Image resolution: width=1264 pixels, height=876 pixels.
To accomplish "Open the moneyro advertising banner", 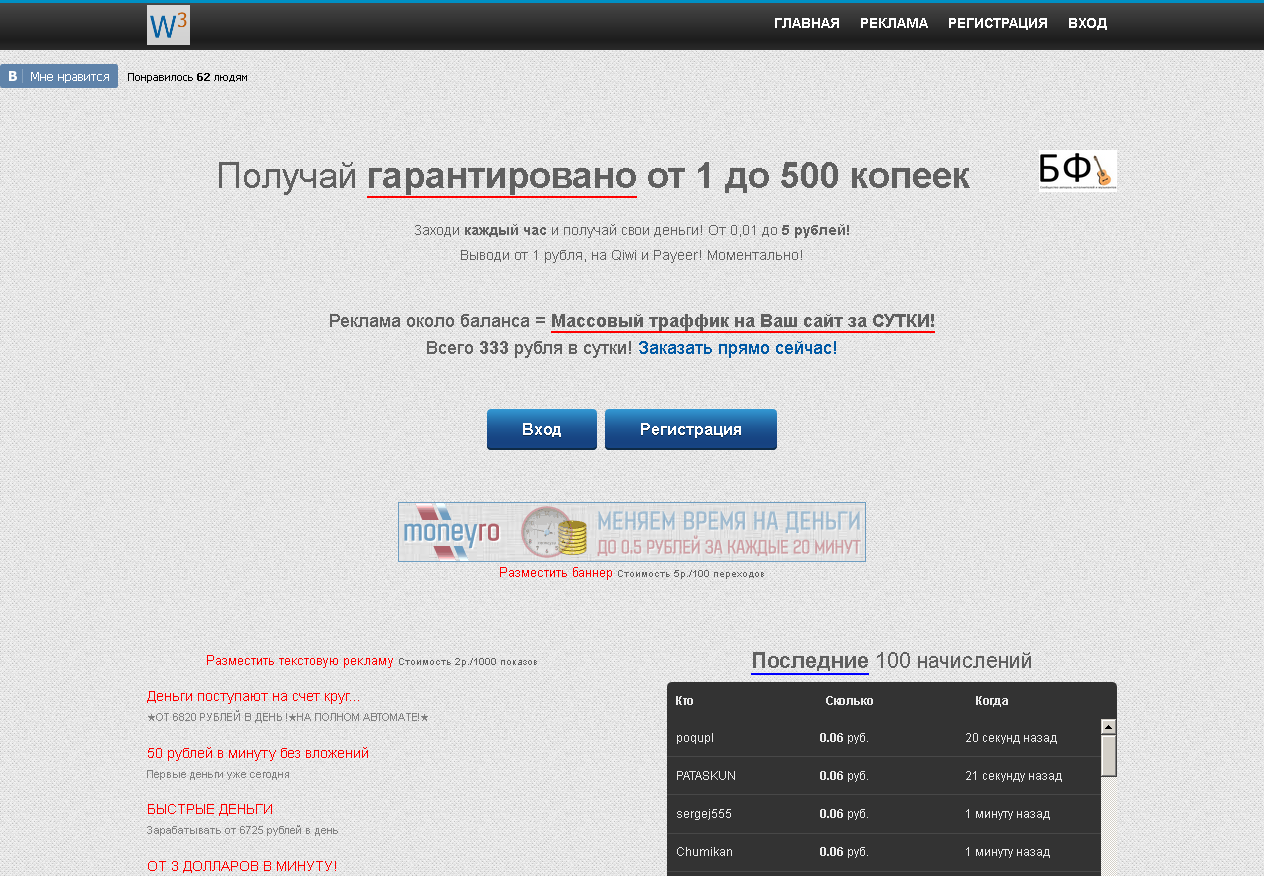I will [x=632, y=532].
